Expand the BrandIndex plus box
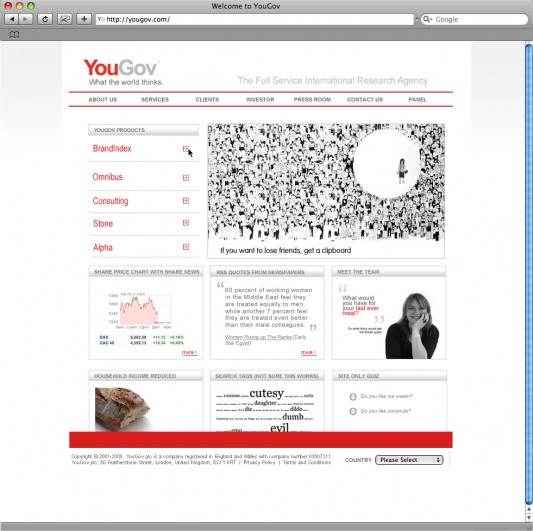Screen dimensions: 533x531 pos(186,149)
